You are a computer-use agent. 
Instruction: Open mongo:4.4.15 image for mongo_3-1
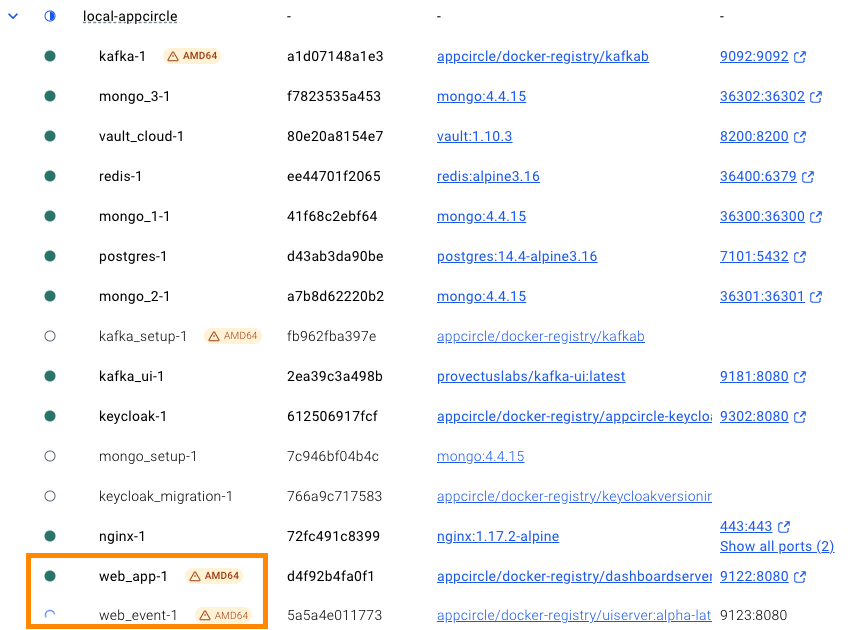click(x=481, y=97)
